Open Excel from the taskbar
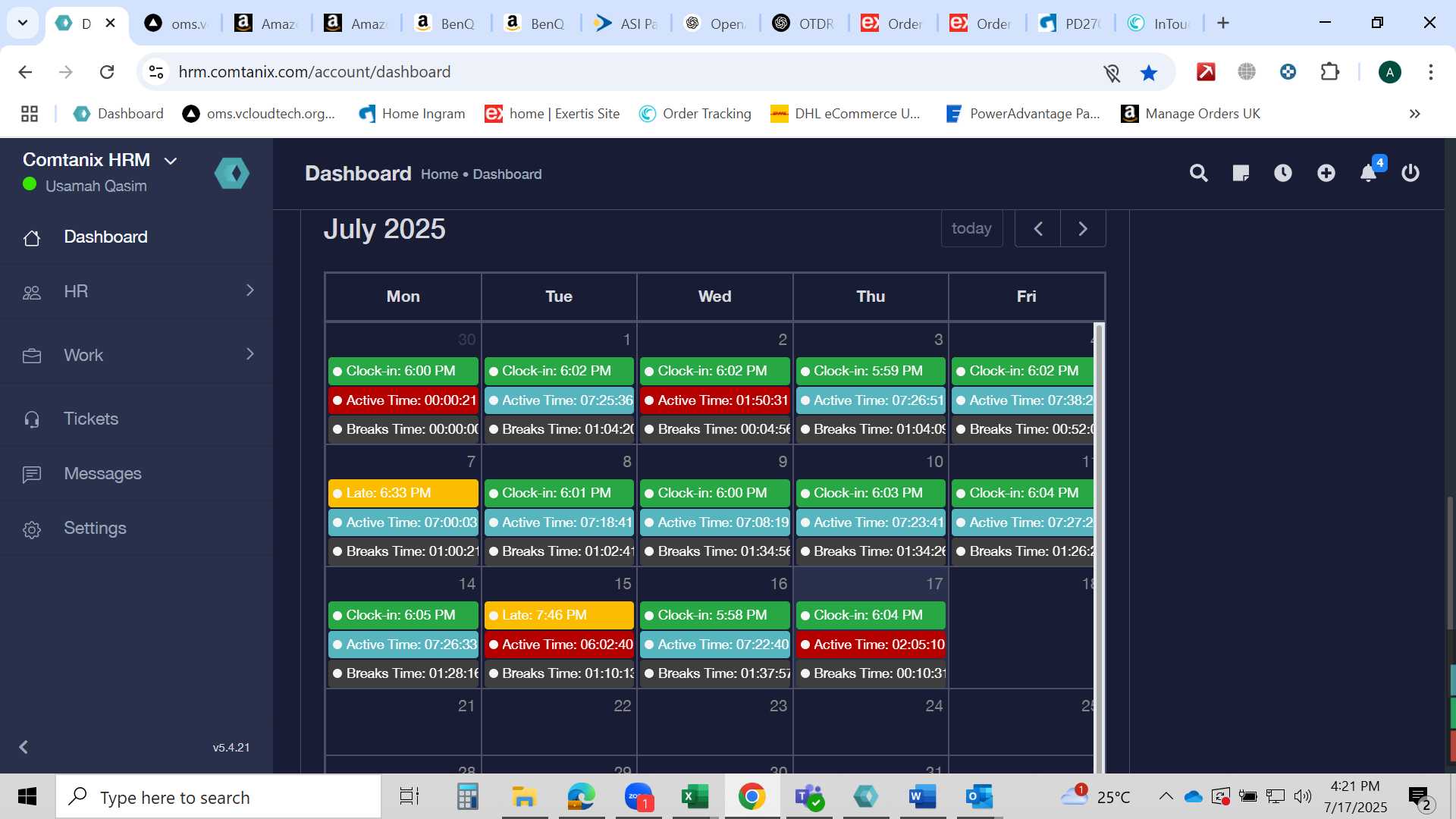Viewport: 1456px width, 819px height. pyautogui.click(x=694, y=797)
